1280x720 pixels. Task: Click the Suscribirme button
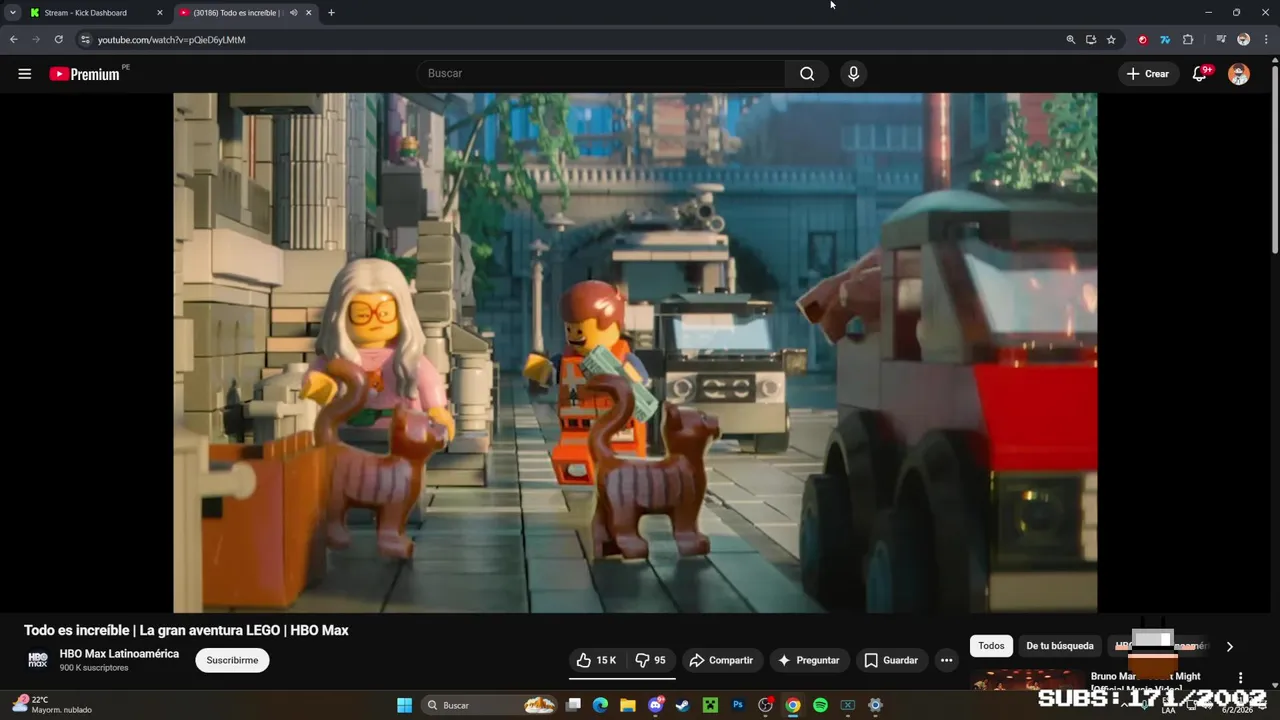(x=232, y=660)
